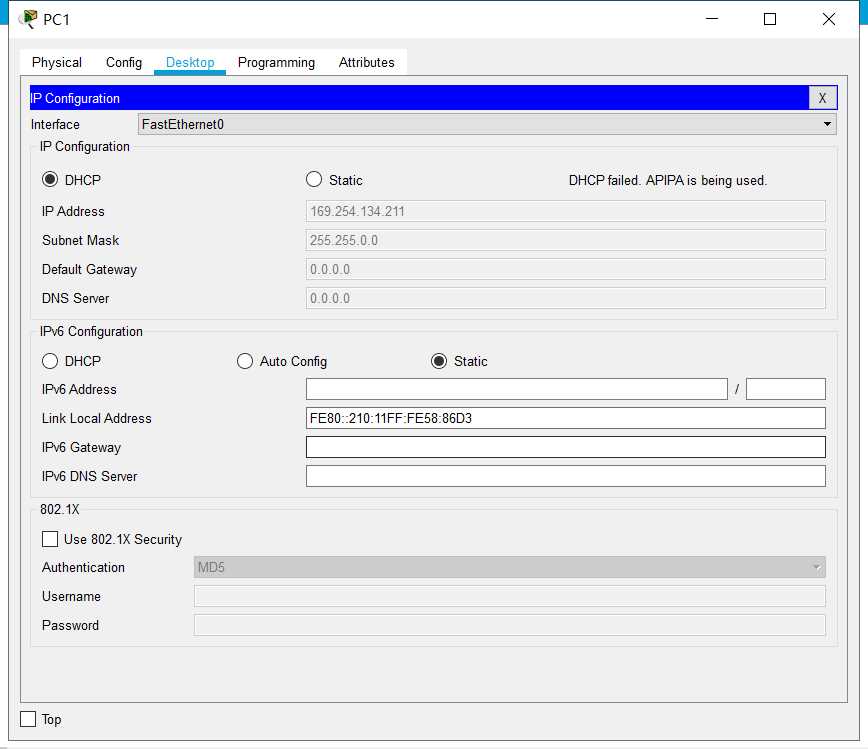Select DHCP for IPv4 configuration

point(50,179)
